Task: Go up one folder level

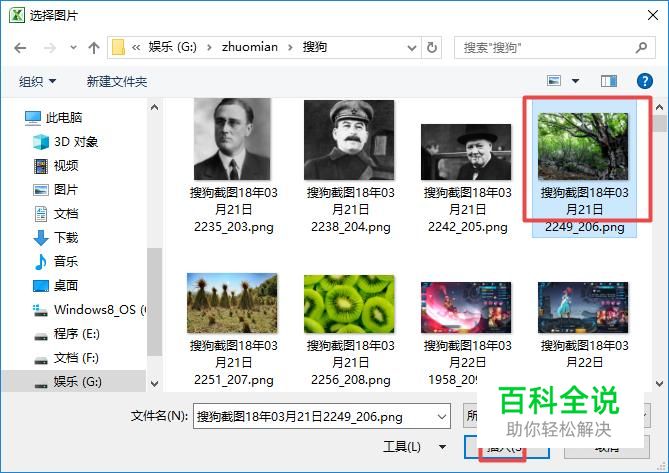Action: (x=94, y=47)
